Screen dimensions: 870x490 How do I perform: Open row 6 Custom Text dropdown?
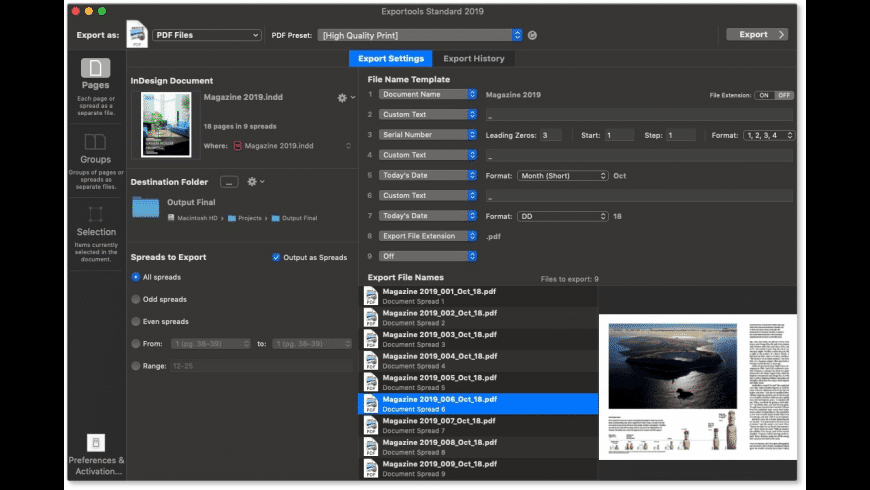428,195
